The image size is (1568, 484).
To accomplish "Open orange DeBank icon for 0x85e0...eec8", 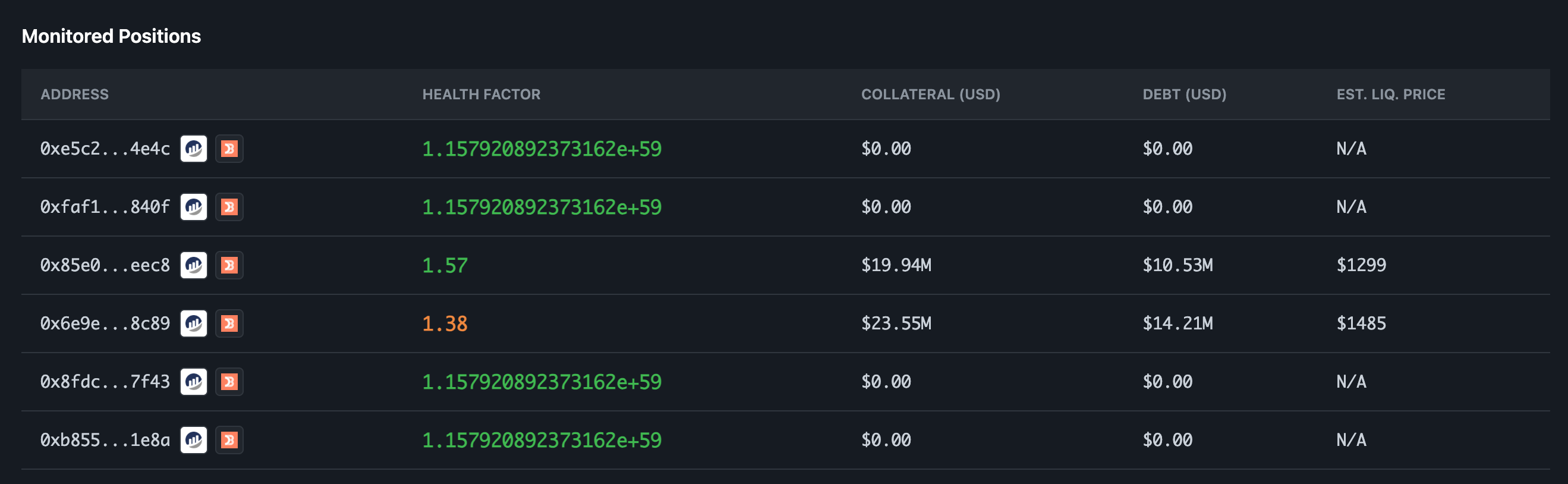I will [x=229, y=265].
